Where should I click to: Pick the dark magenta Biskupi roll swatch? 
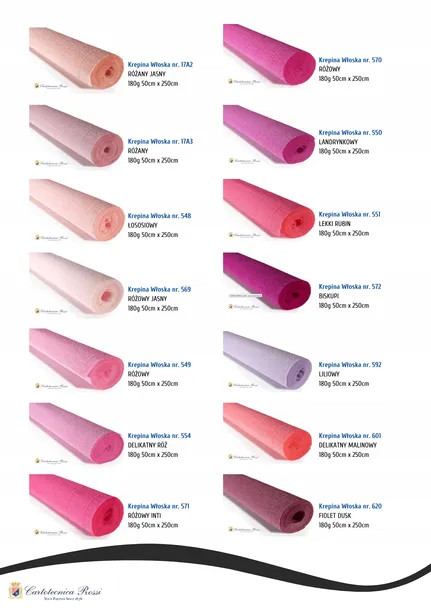click(x=267, y=281)
